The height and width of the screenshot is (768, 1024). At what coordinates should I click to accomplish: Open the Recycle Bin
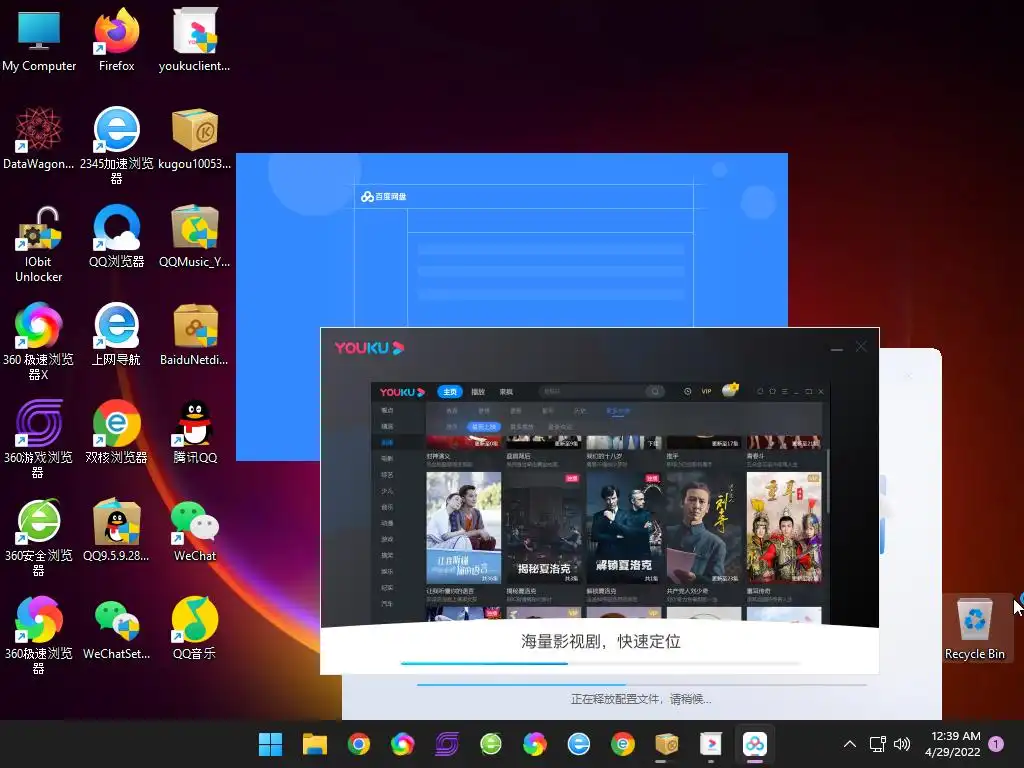pyautogui.click(x=974, y=628)
